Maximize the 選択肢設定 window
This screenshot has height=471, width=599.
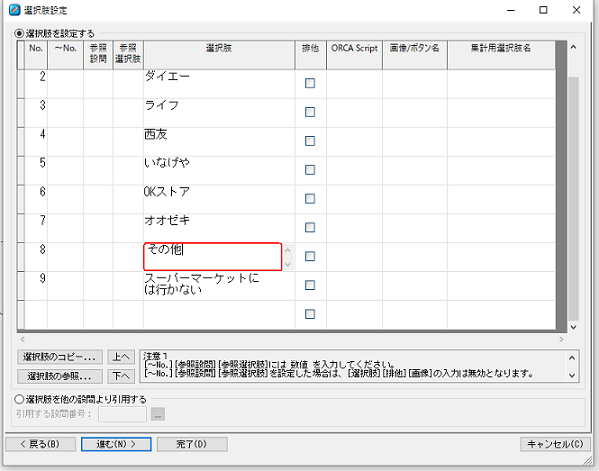coord(543,10)
